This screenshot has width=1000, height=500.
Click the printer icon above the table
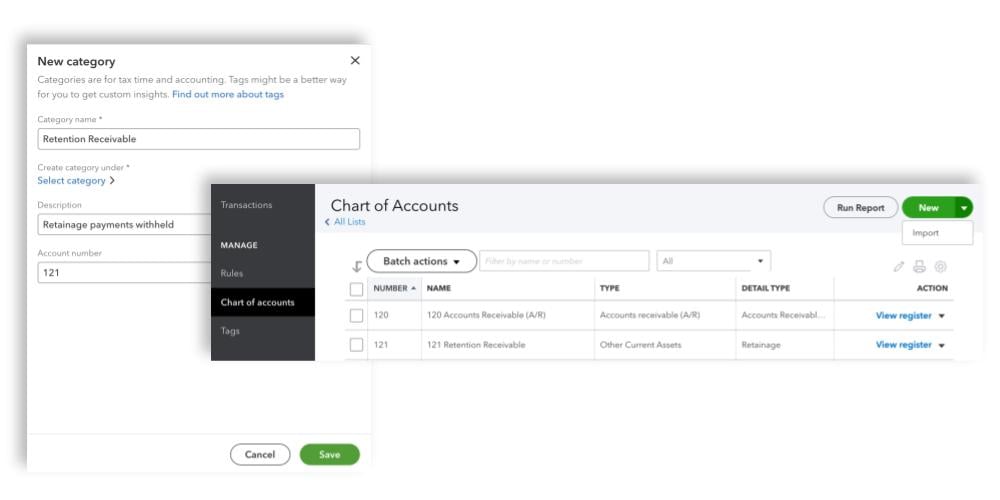click(919, 267)
